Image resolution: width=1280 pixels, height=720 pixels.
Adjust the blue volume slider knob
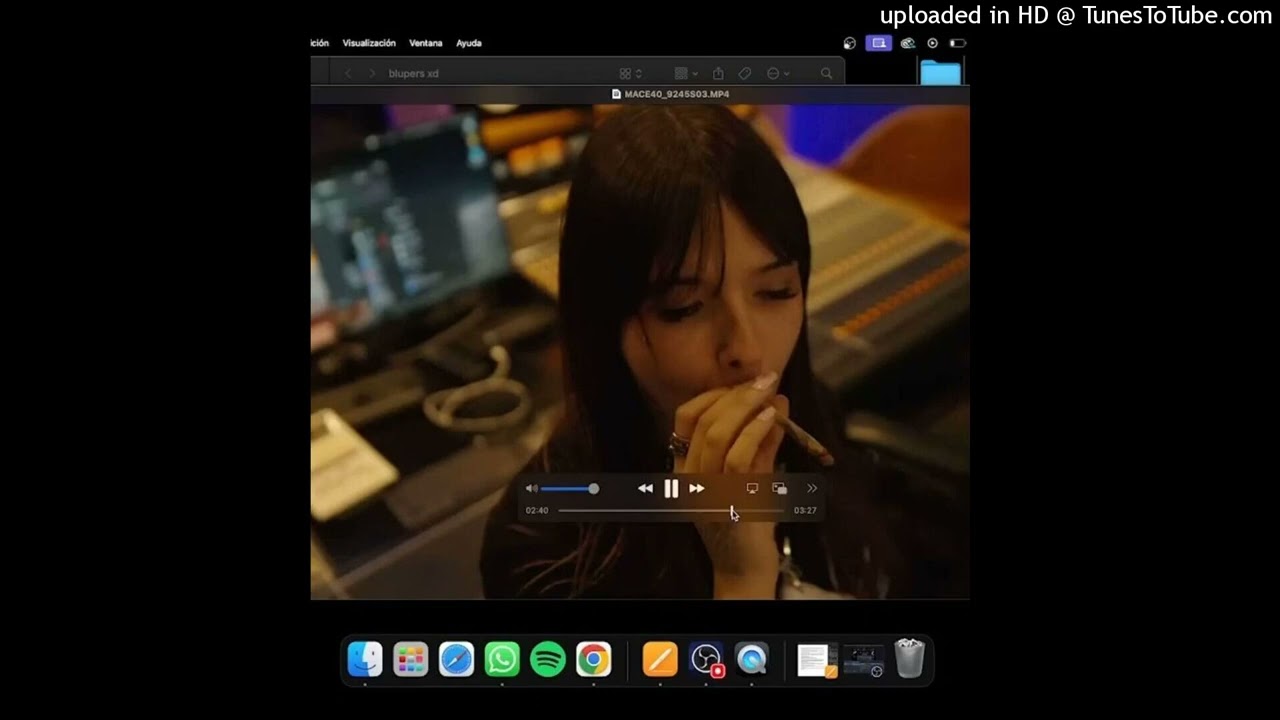[x=593, y=488]
